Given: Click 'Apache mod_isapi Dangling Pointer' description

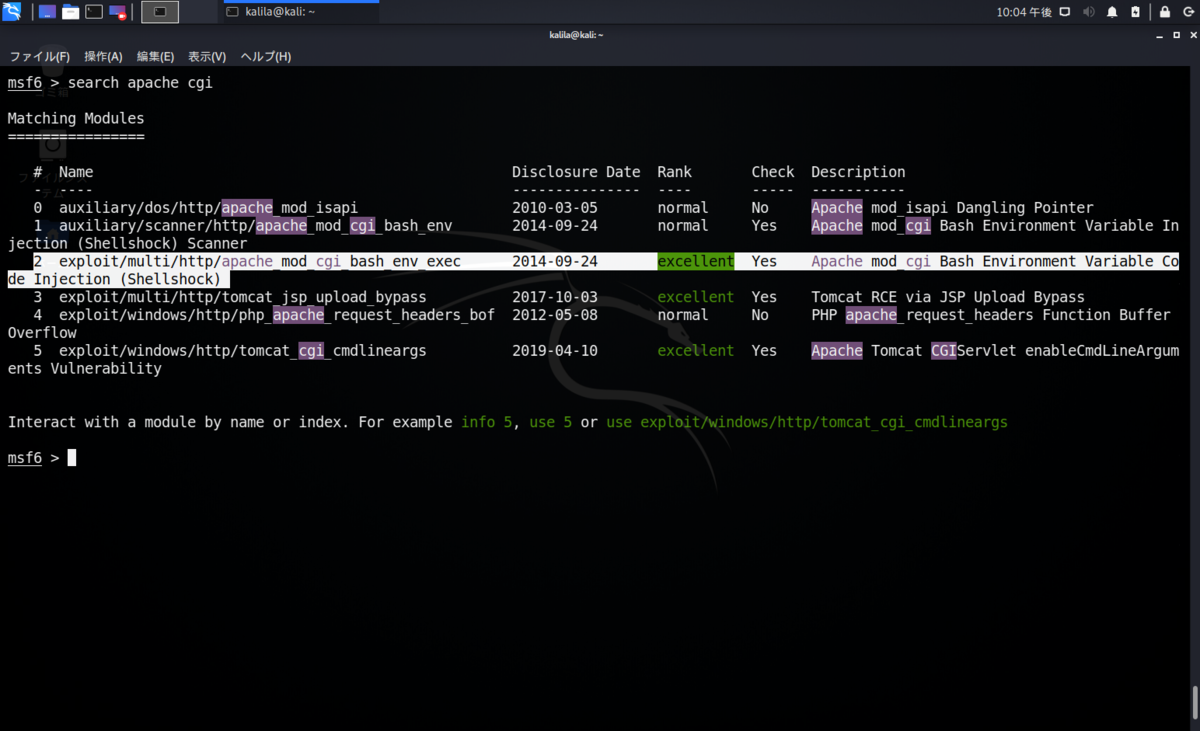Looking at the screenshot, I should click(952, 208).
